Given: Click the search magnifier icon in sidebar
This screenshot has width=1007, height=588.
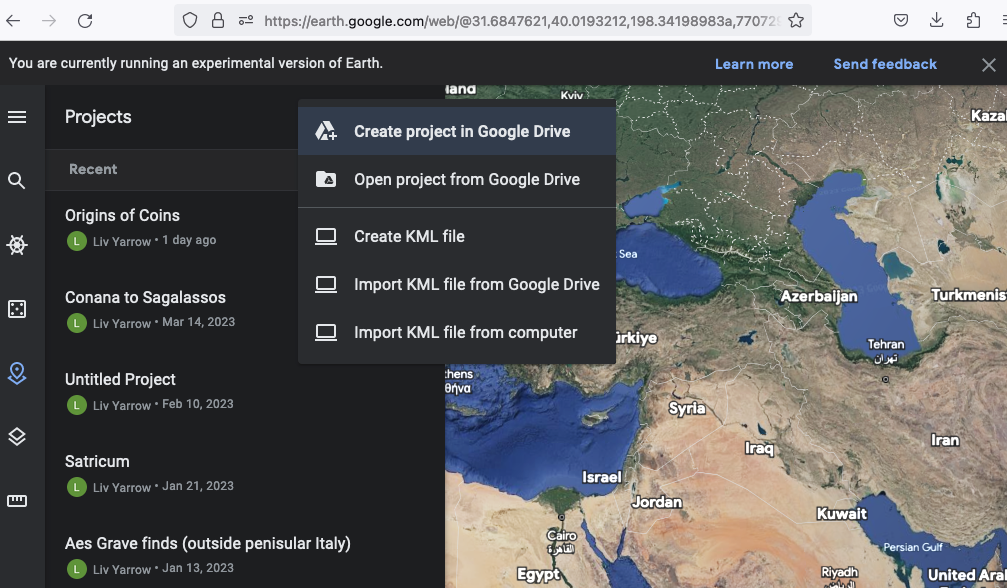Looking at the screenshot, I should pyautogui.click(x=17, y=181).
